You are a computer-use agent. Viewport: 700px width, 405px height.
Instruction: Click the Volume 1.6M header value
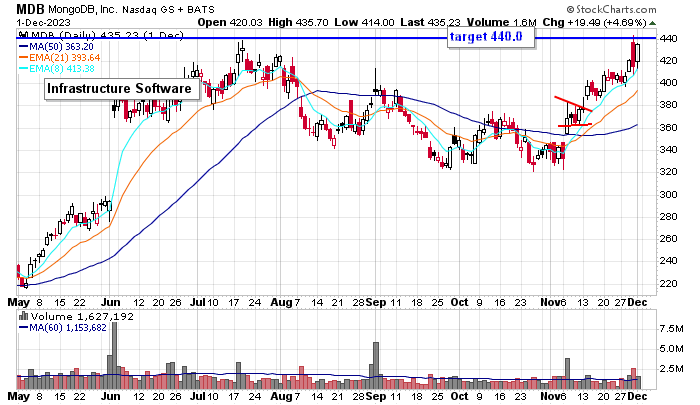pyautogui.click(x=501, y=22)
